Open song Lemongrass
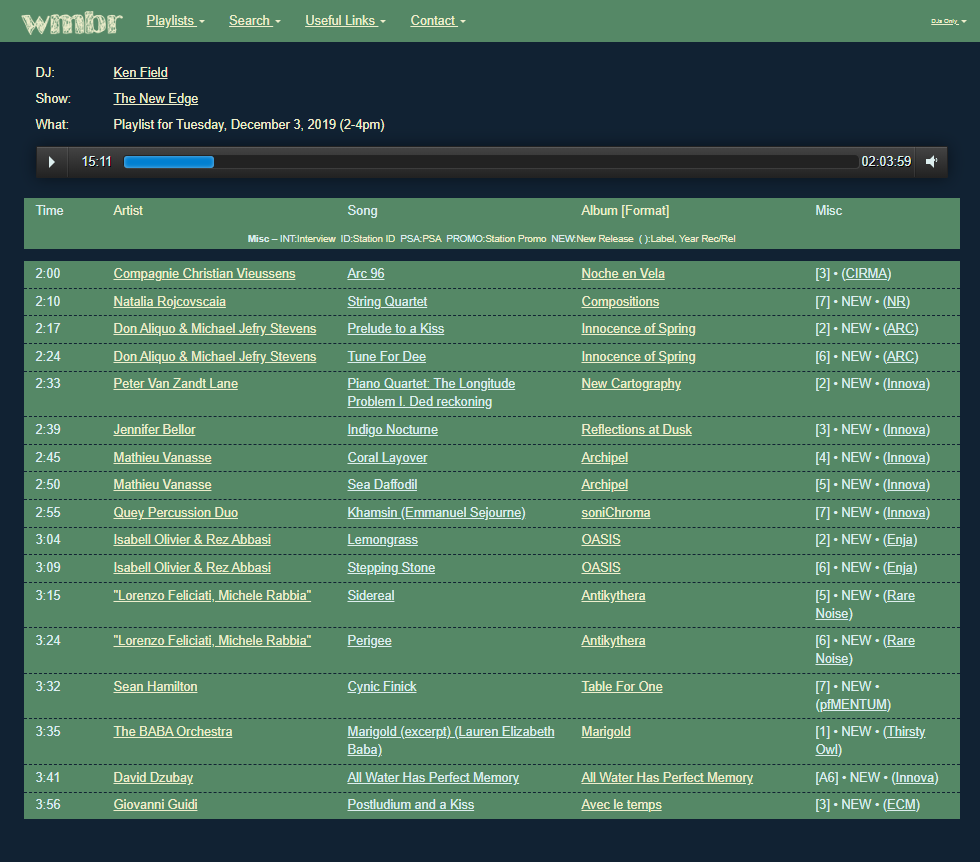Viewport: 980px width, 862px height. [382, 540]
